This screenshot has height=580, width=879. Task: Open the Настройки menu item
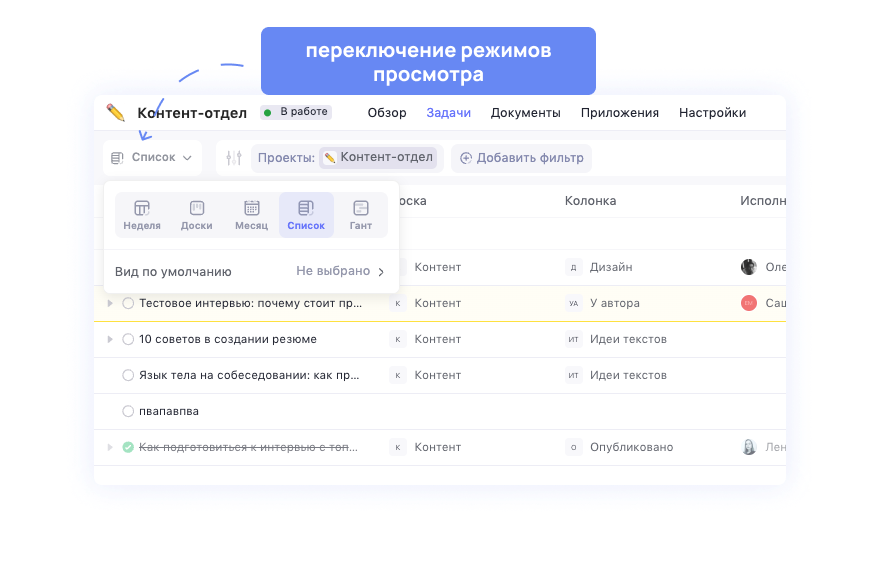tap(711, 112)
